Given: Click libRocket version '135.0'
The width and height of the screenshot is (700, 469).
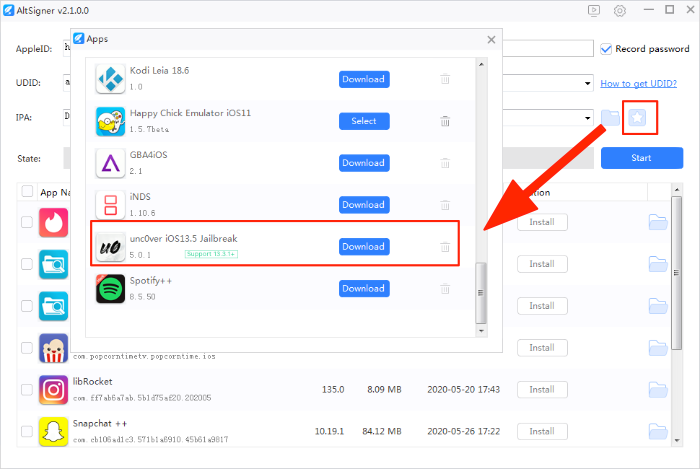Looking at the screenshot, I should tap(333, 390).
